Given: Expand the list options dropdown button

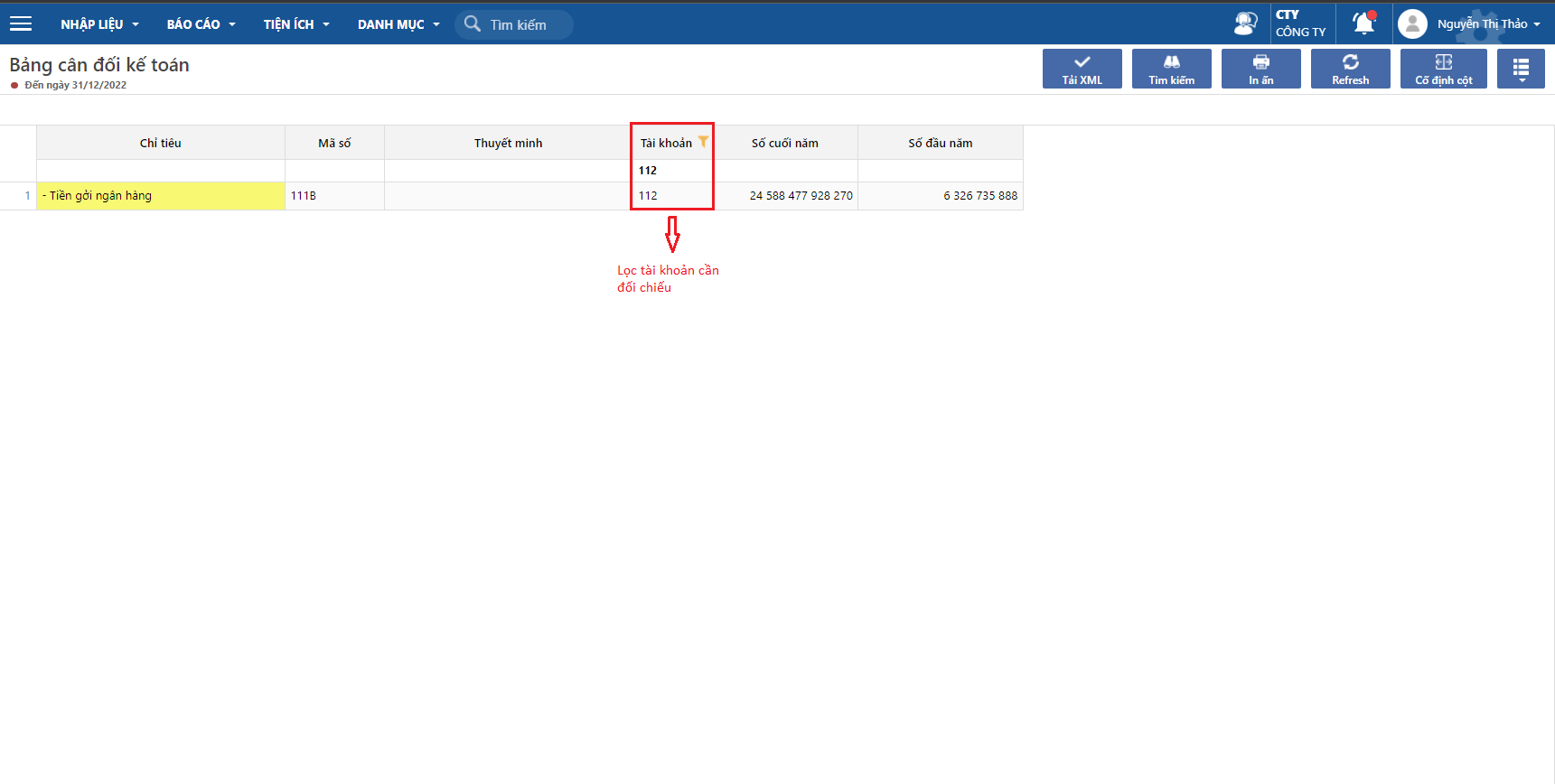Looking at the screenshot, I should click(x=1521, y=69).
